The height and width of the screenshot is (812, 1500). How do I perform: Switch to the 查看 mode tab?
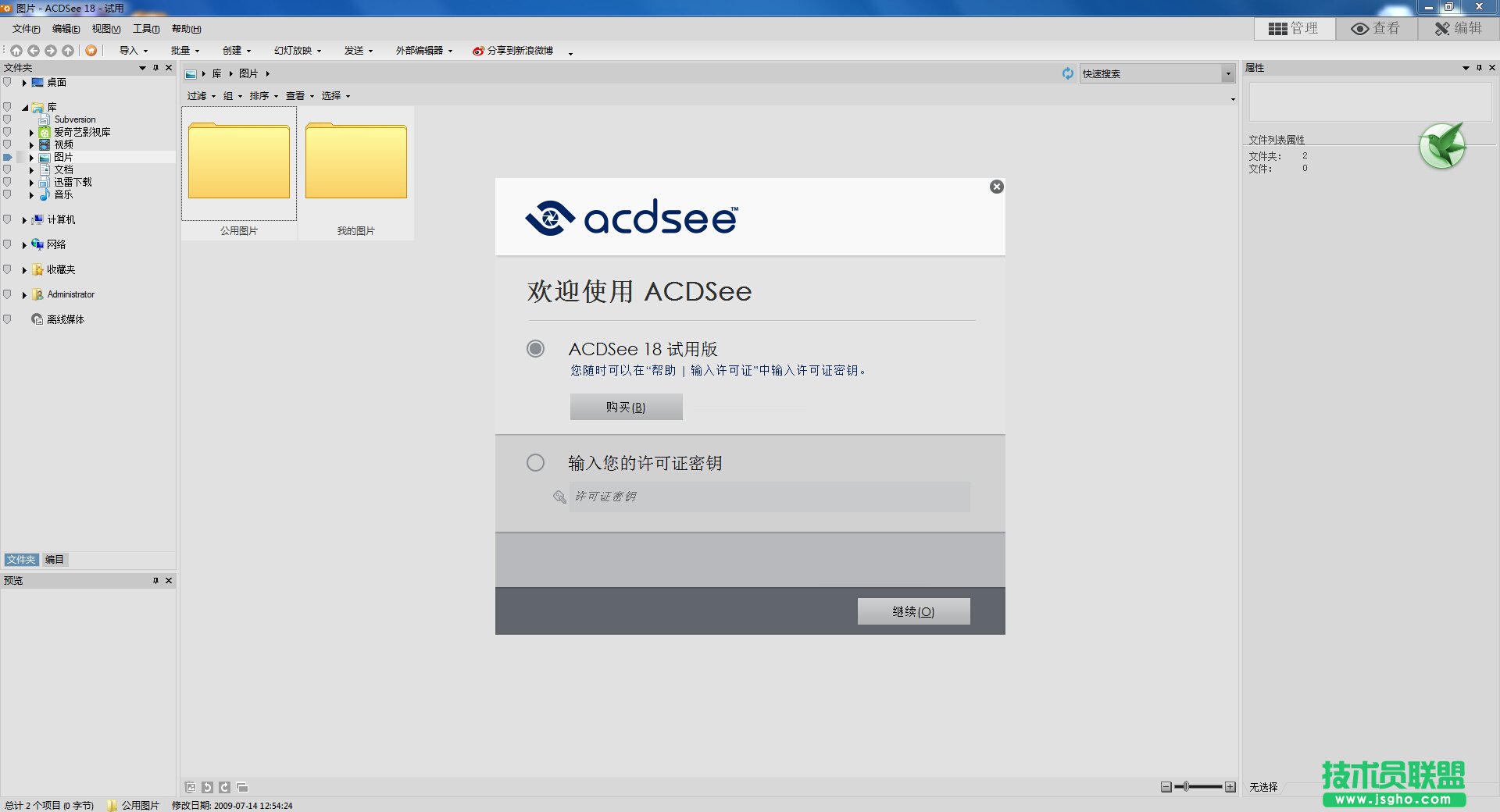click(x=1376, y=28)
